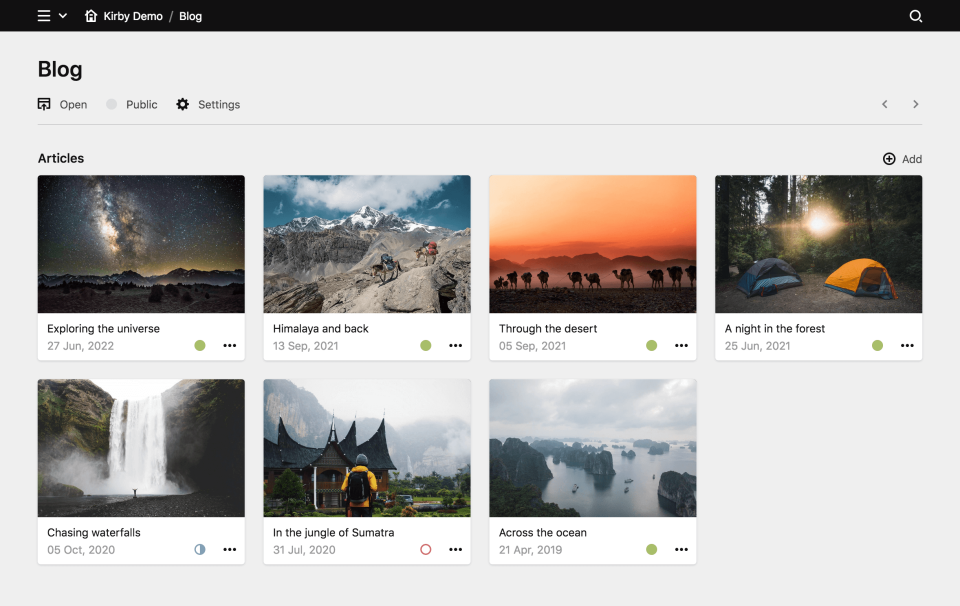The image size is (960, 606).
Task: Click the Open preview icon
Action: tap(44, 104)
